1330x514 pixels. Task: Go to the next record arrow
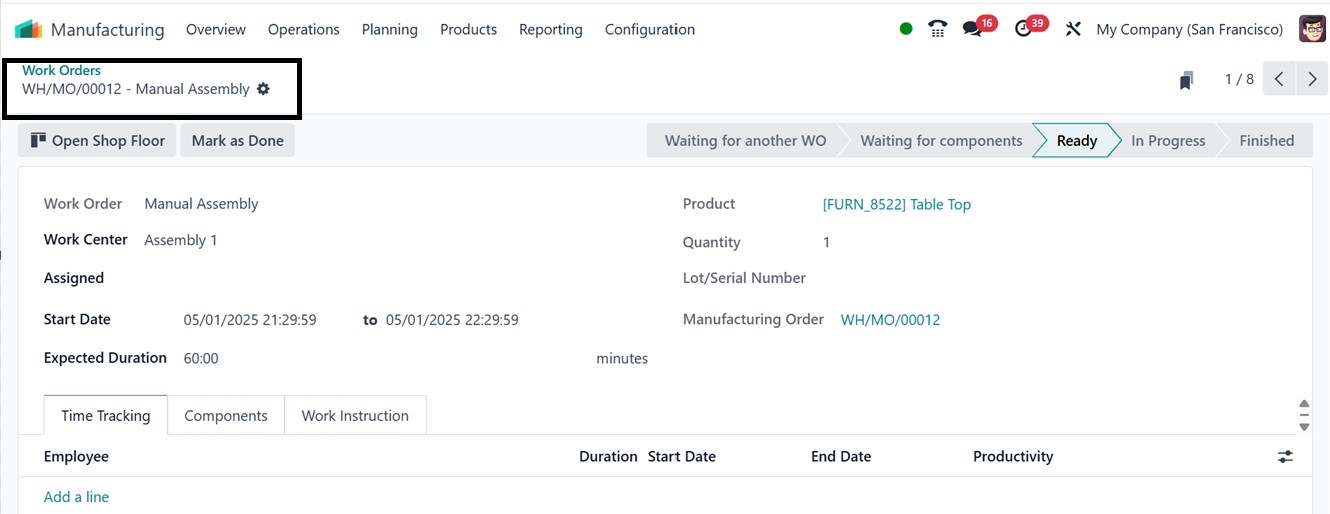click(x=1312, y=79)
